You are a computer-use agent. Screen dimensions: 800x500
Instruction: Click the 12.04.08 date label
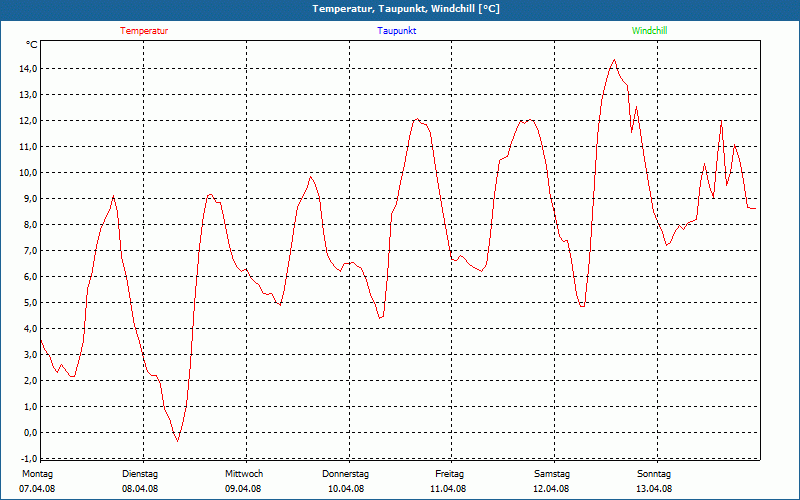(x=551, y=489)
